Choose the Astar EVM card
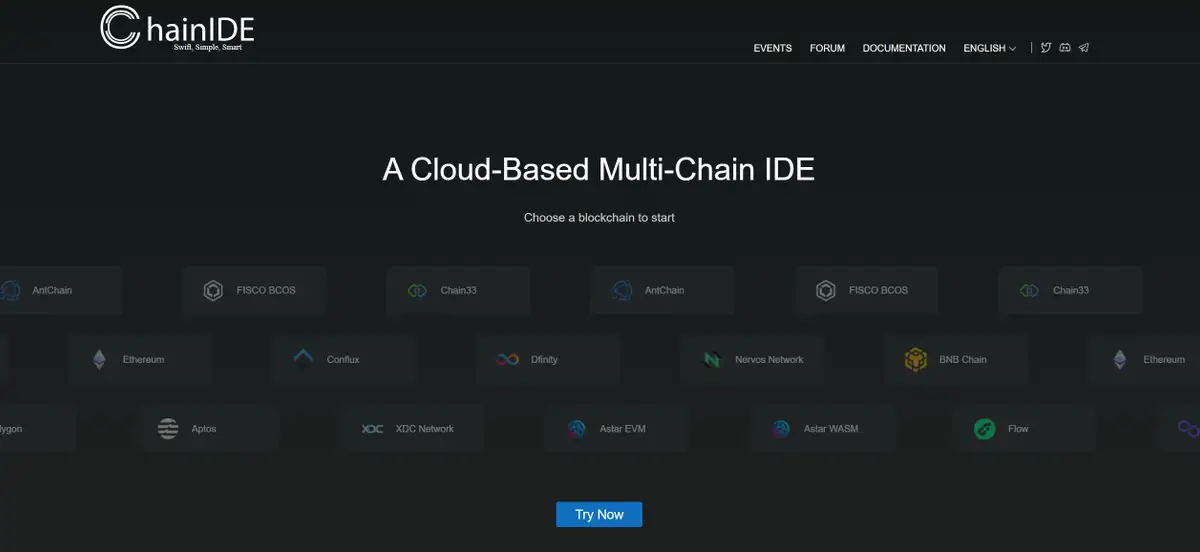The width and height of the screenshot is (1200, 552). point(616,429)
